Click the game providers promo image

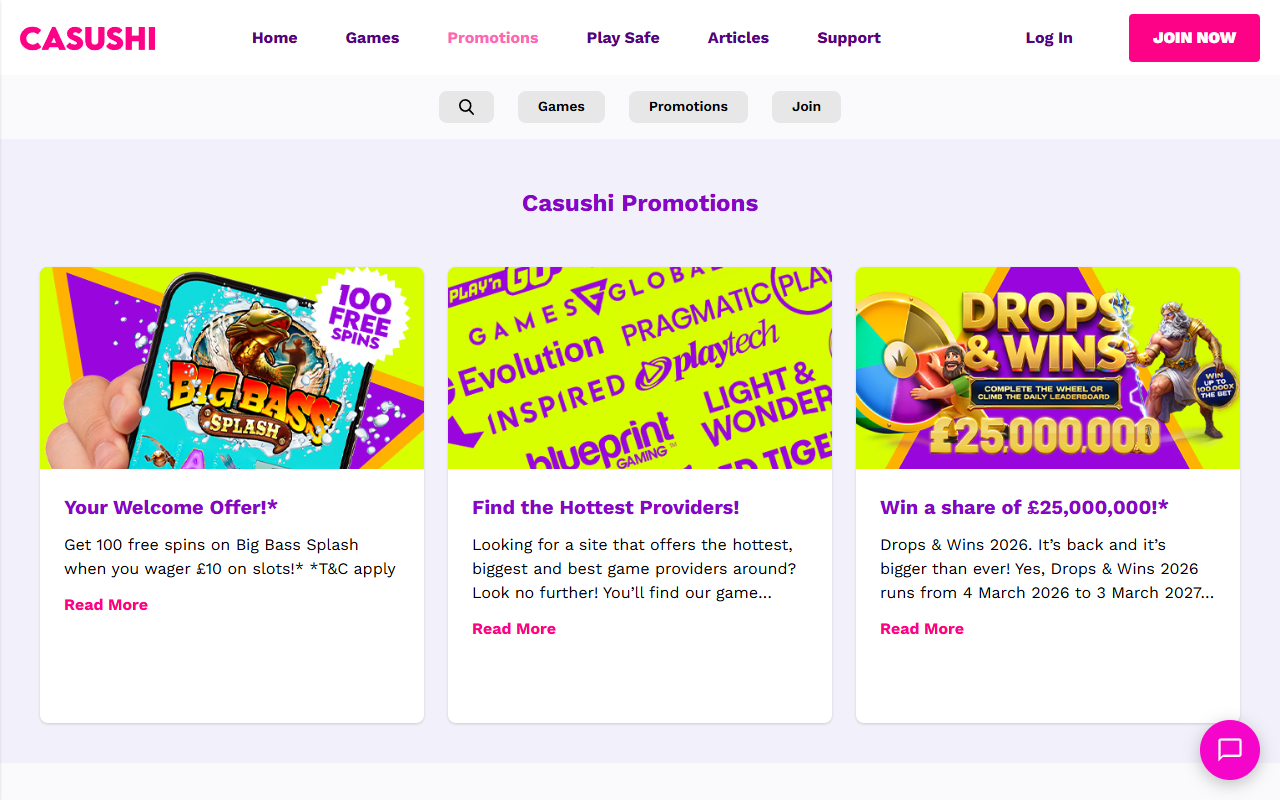point(640,368)
